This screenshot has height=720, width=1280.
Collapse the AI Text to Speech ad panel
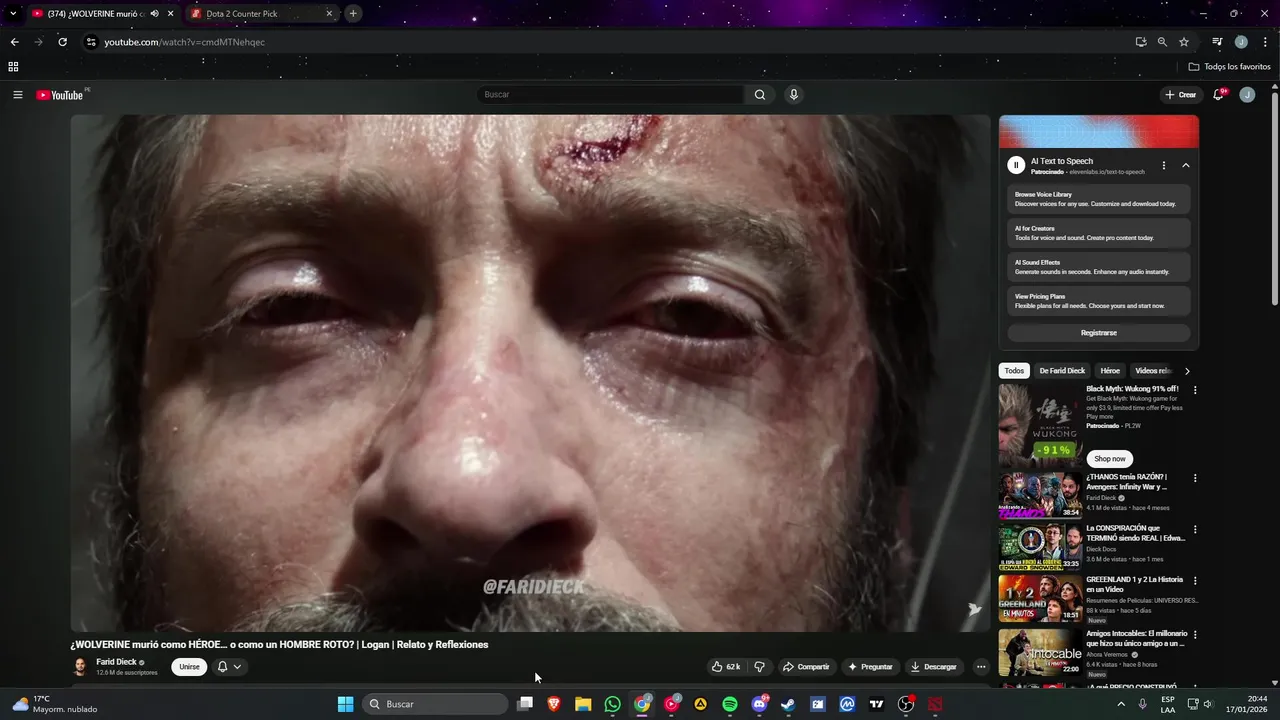(1186, 166)
